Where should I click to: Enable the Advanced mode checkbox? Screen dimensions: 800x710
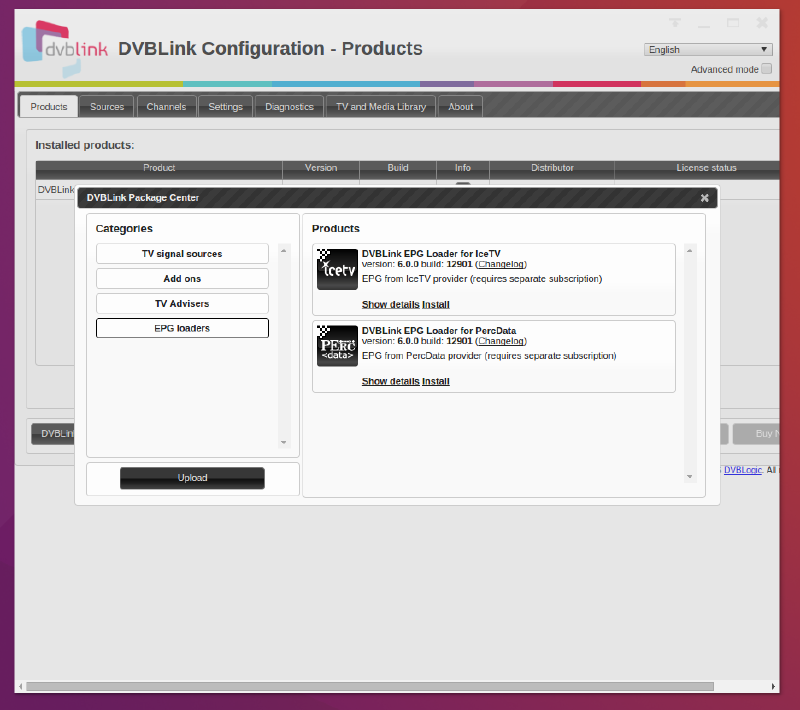tap(766, 69)
